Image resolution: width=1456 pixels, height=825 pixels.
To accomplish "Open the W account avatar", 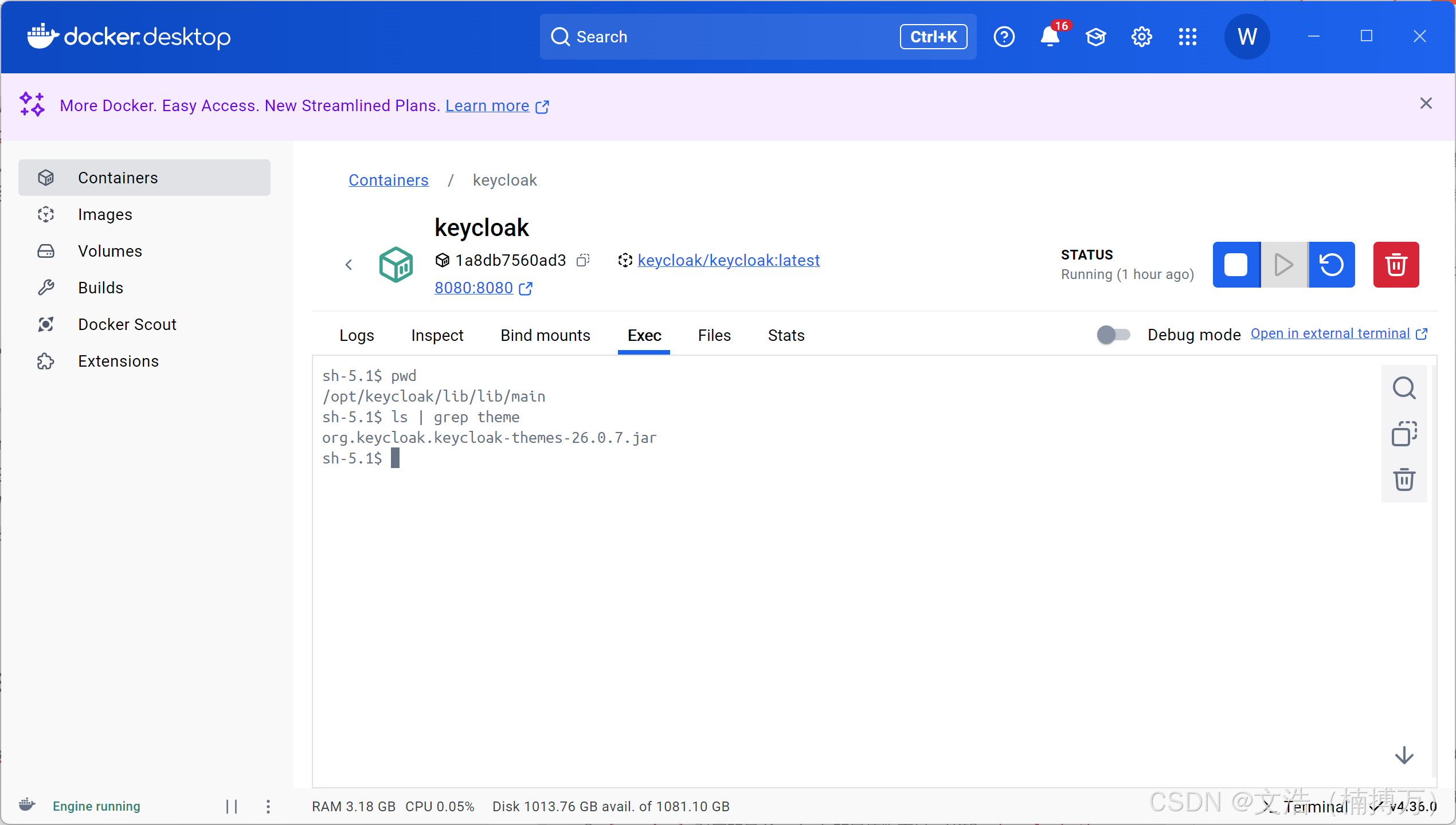I will pos(1247,37).
